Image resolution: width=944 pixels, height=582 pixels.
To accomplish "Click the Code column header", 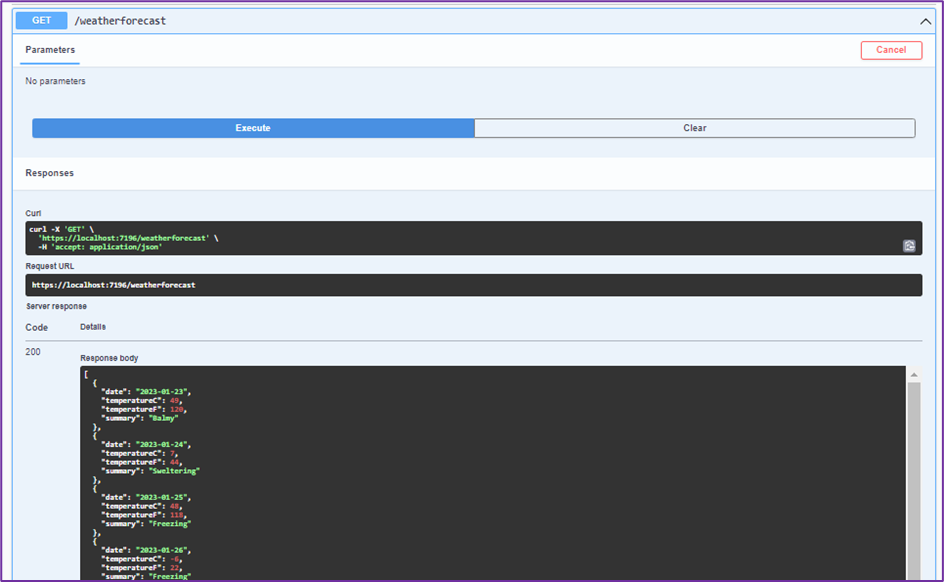I will pyautogui.click(x=37, y=327).
